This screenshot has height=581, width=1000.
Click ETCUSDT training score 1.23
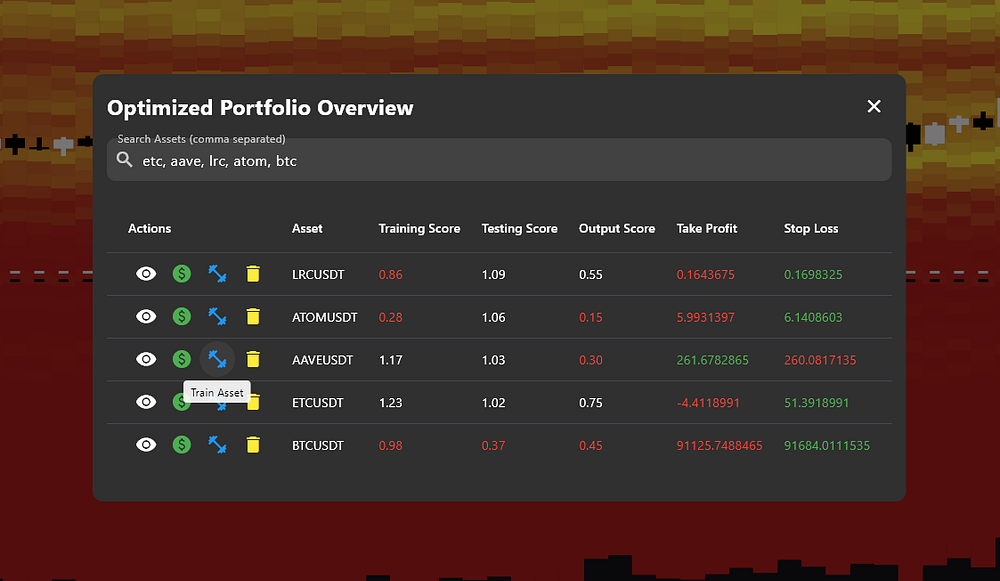(x=390, y=403)
